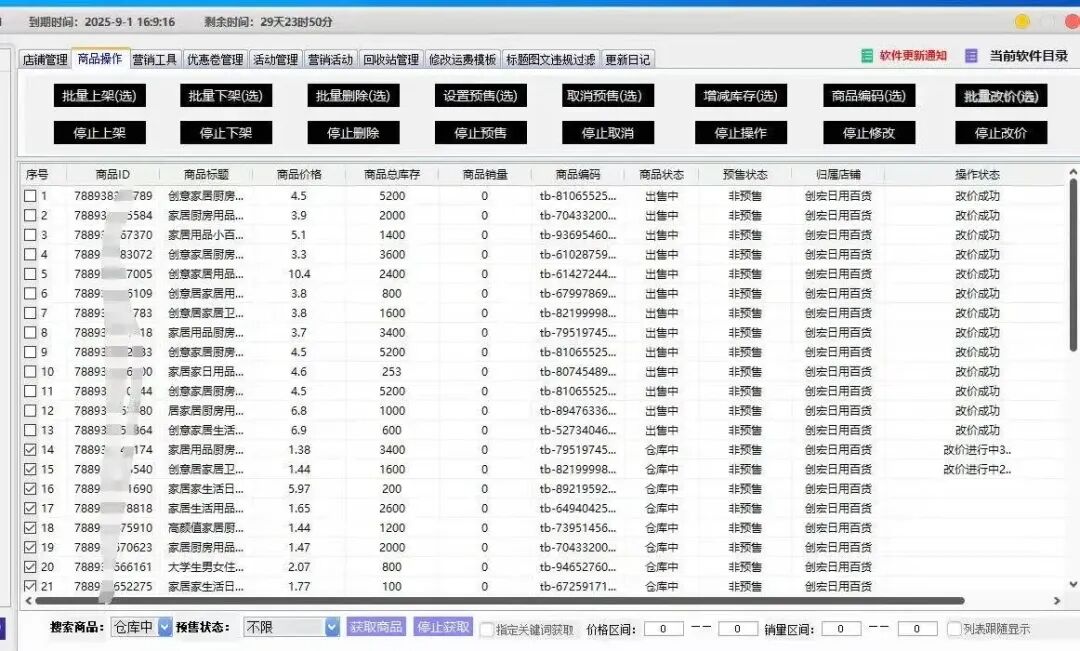Viewport: 1080px width, 651px height.
Task: Check the checkbox for row 13
Action: click(x=30, y=430)
